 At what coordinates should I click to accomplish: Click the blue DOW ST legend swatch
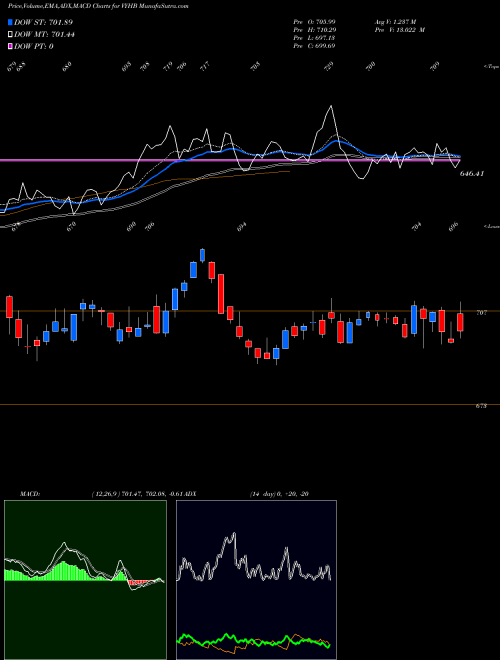[x=10, y=22]
